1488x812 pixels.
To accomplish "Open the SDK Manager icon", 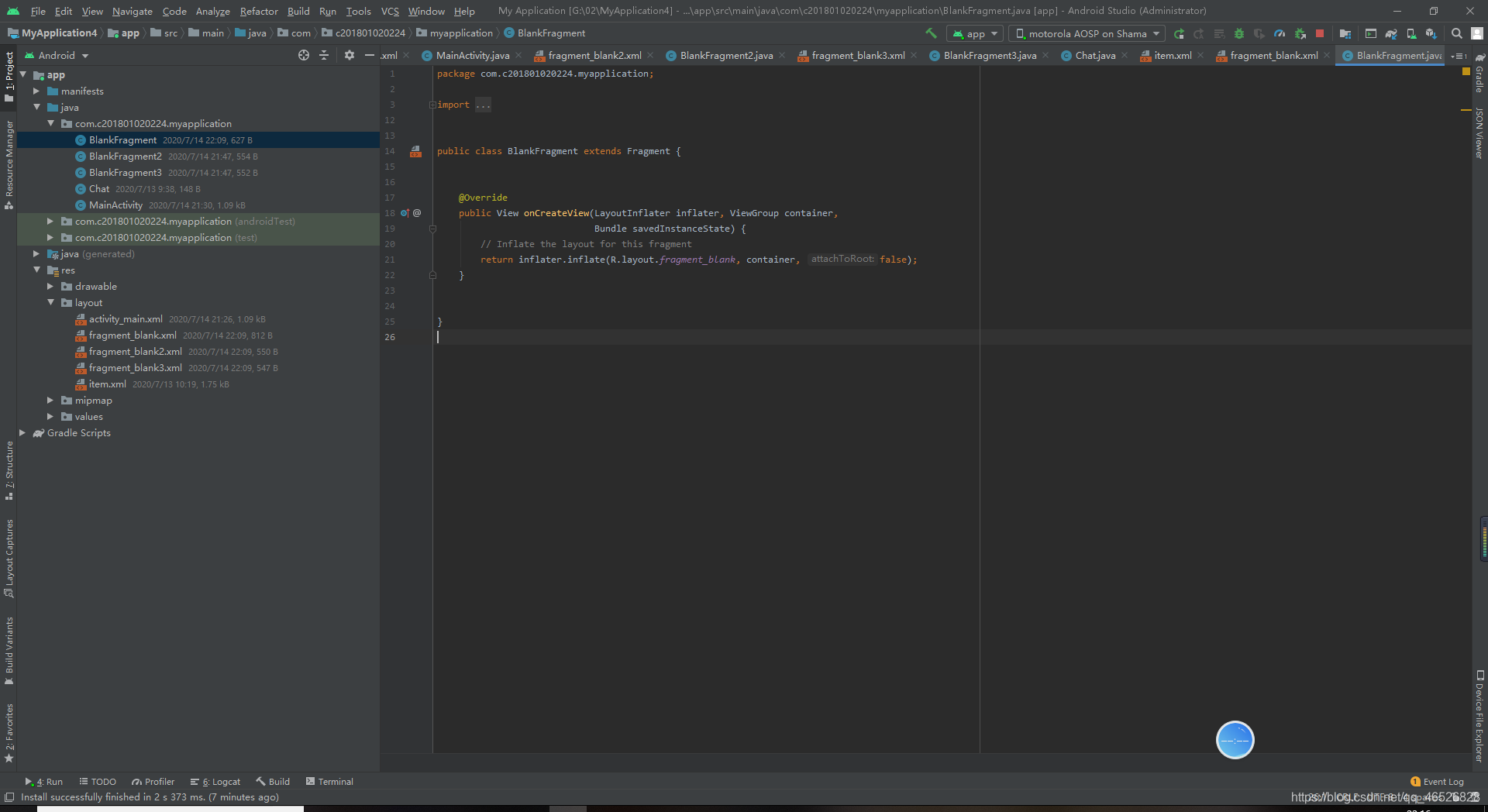I will click(1431, 33).
